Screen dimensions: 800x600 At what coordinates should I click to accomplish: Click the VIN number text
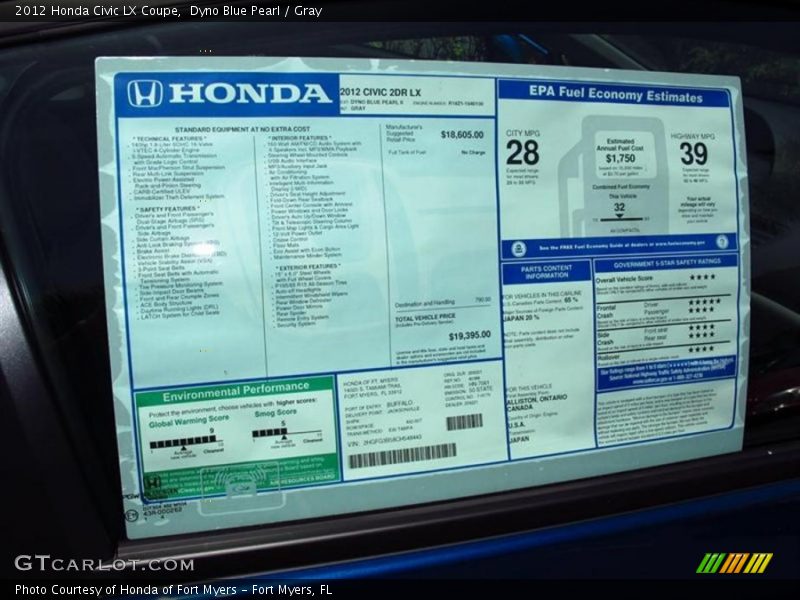[385, 440]
